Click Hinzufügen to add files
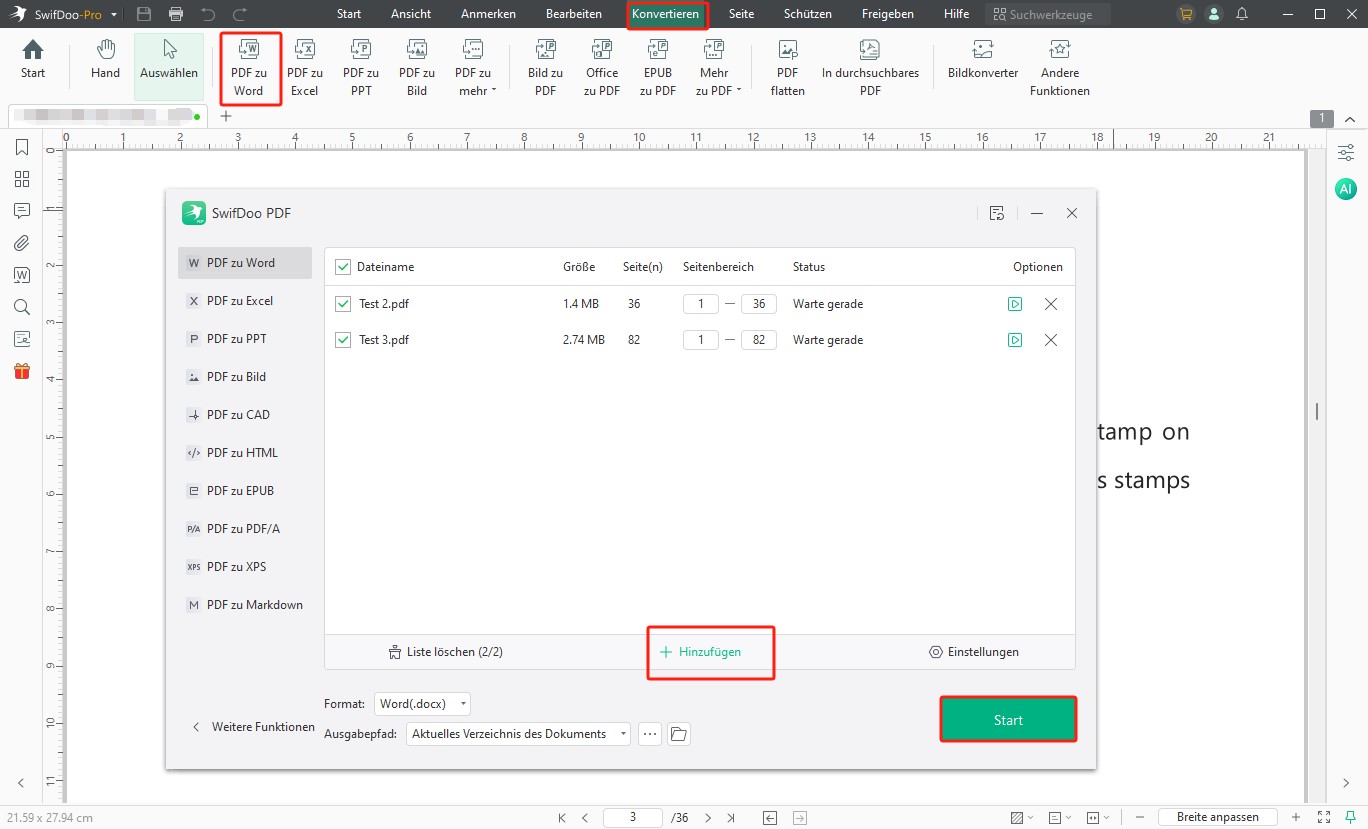 point(700,652)
